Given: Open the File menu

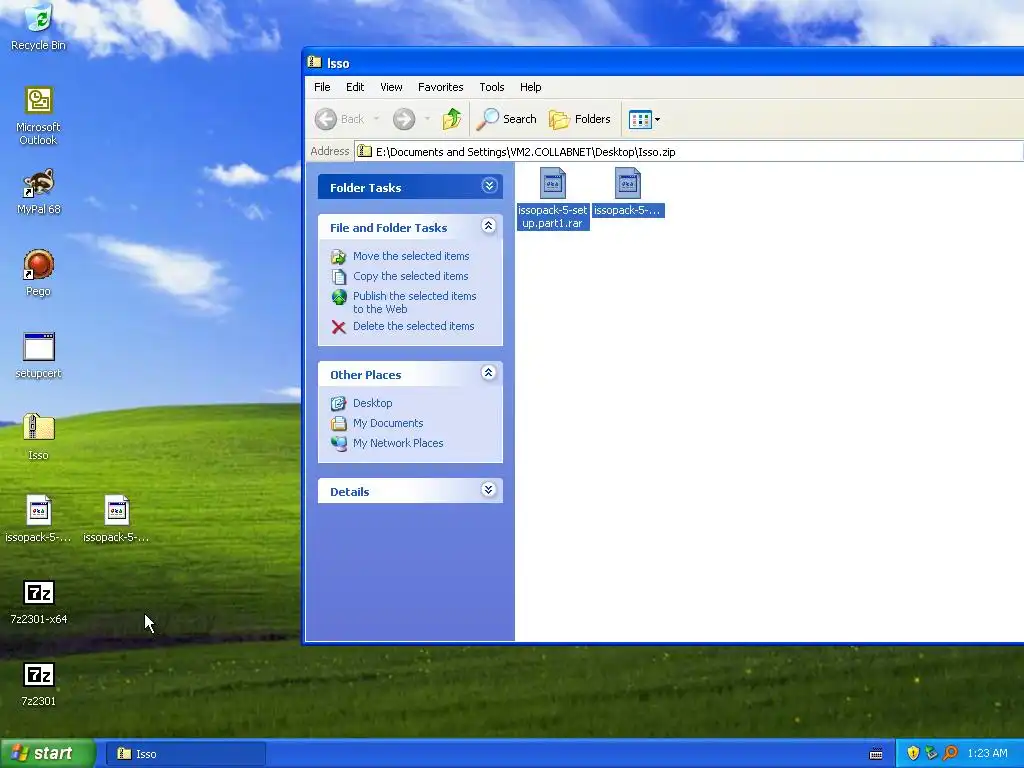Looking at the screenshot, I should pos(322,87).
